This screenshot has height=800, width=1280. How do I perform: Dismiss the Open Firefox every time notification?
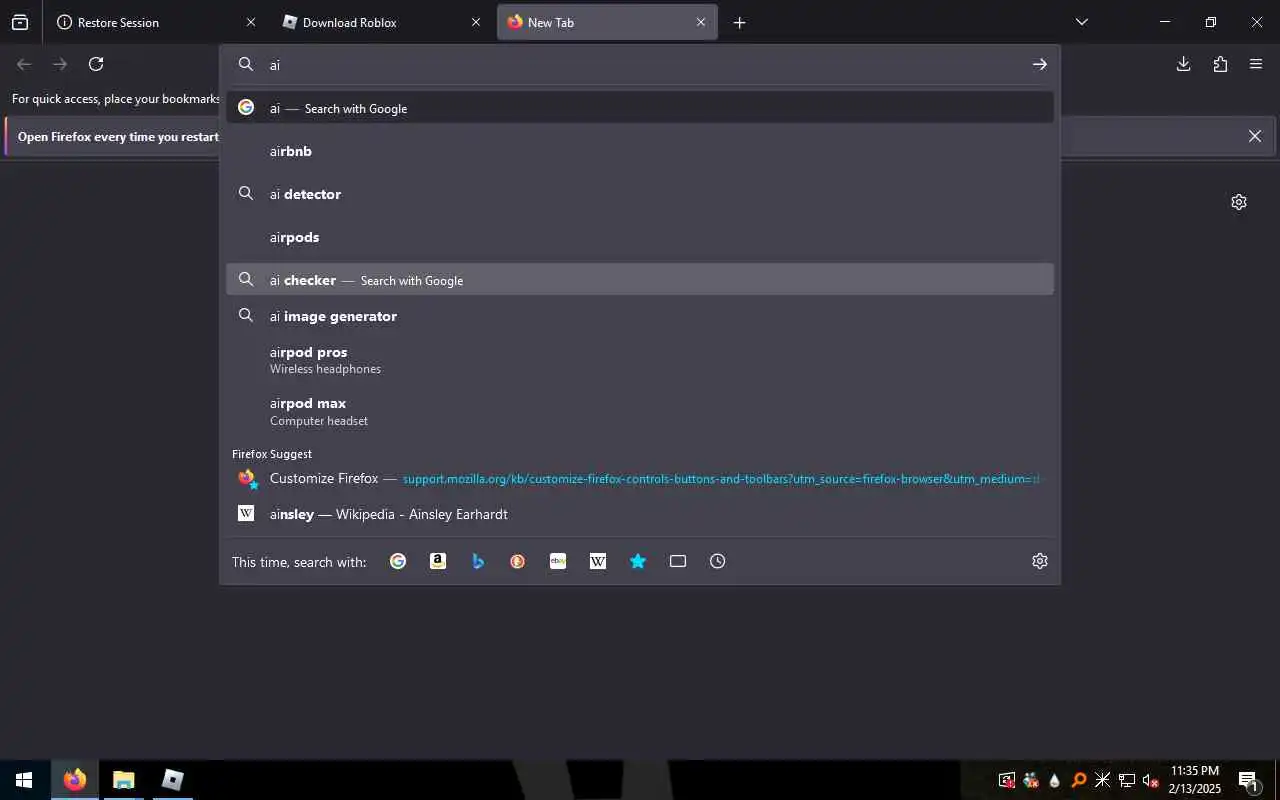(x=1255, y=136)
